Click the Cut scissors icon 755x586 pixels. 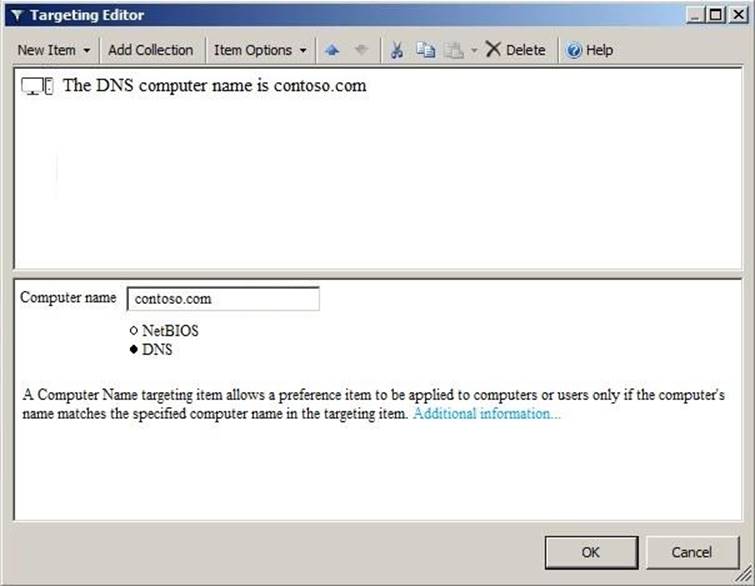coord(397,50)
